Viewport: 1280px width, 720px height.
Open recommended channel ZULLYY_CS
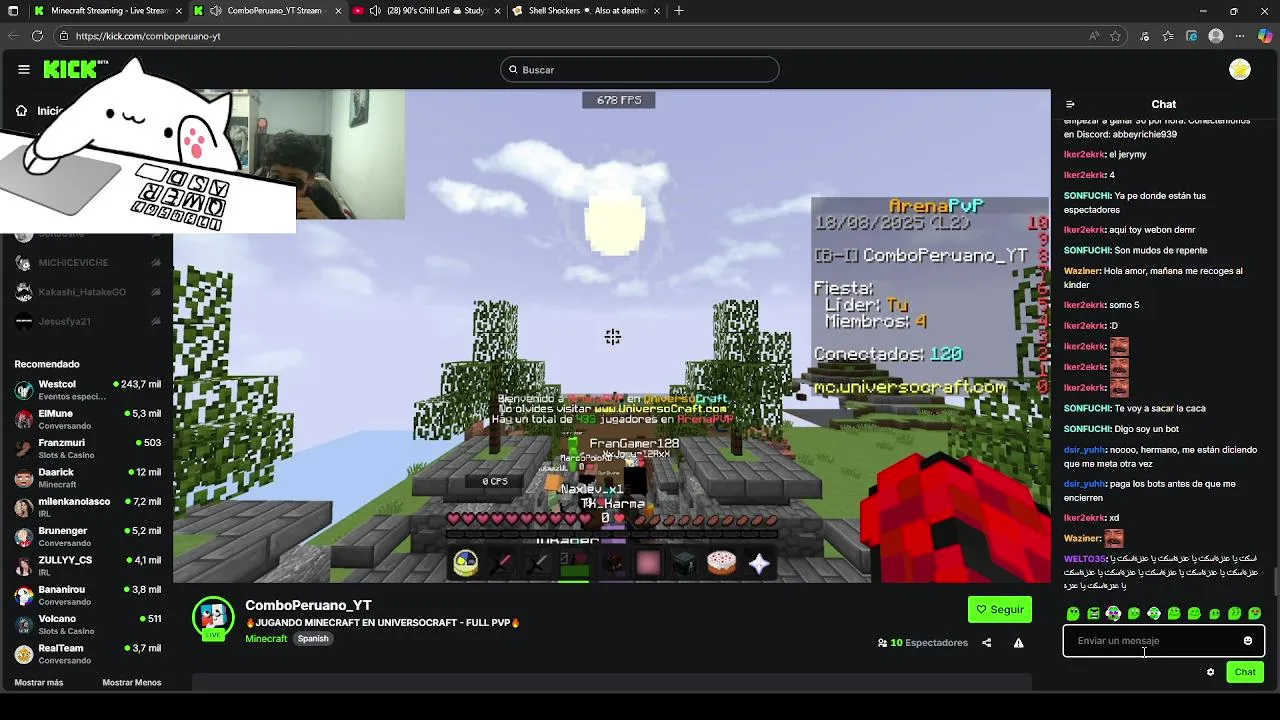point(88,566)
